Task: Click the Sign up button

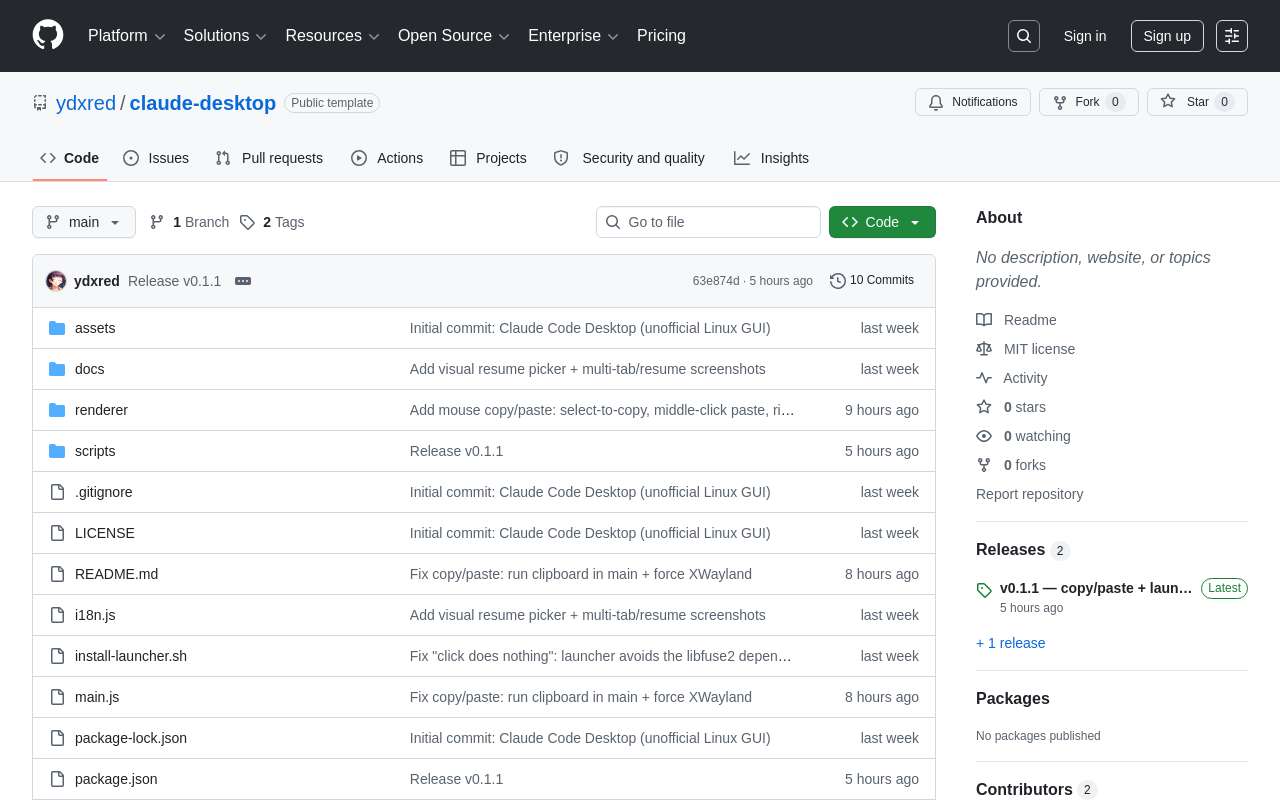Action: coord(1167,36)
